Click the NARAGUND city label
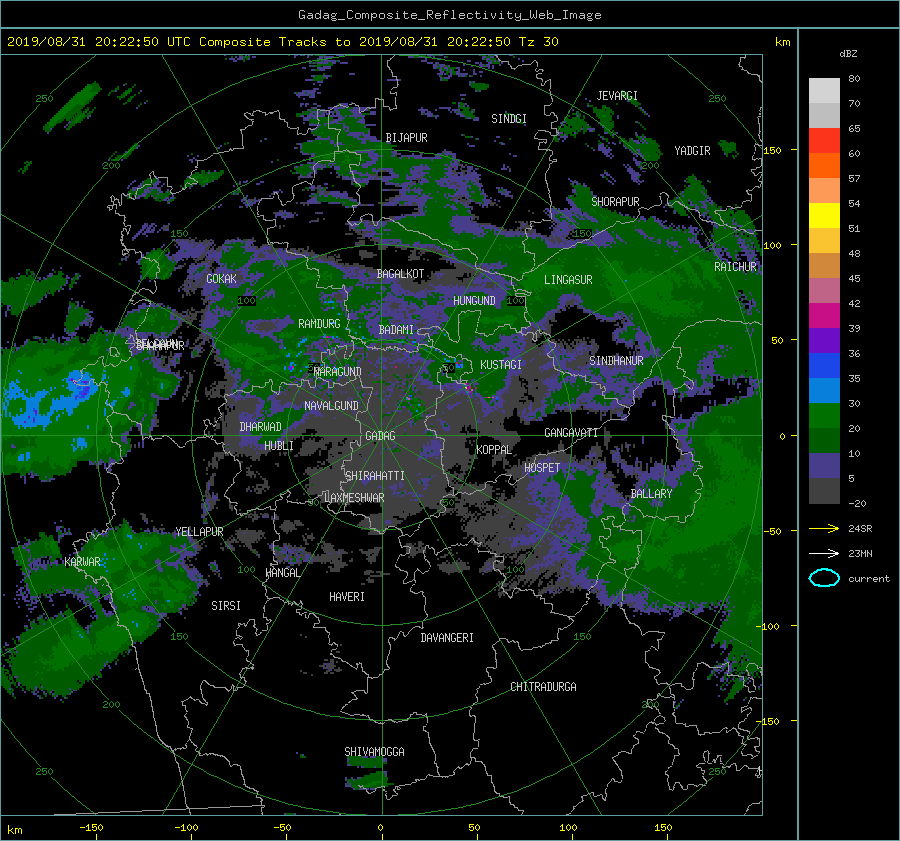This screenshot has height=841, width=900. click(338, 372)
